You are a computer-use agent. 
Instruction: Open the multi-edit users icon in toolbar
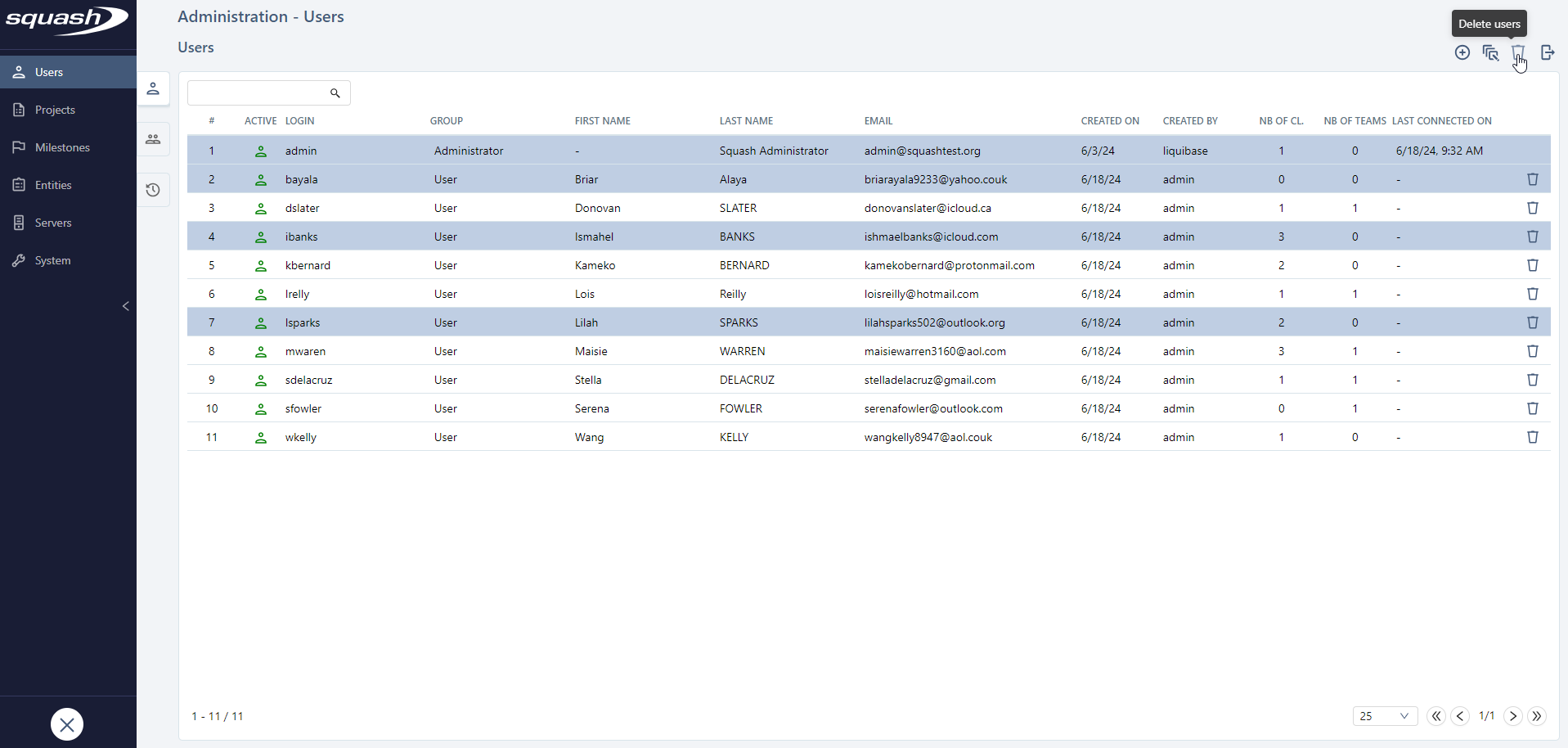[1490, 52]
